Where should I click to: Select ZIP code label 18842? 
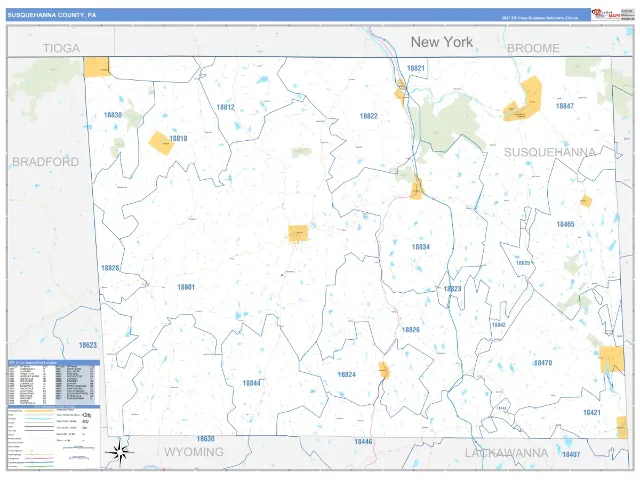(498, 325)
